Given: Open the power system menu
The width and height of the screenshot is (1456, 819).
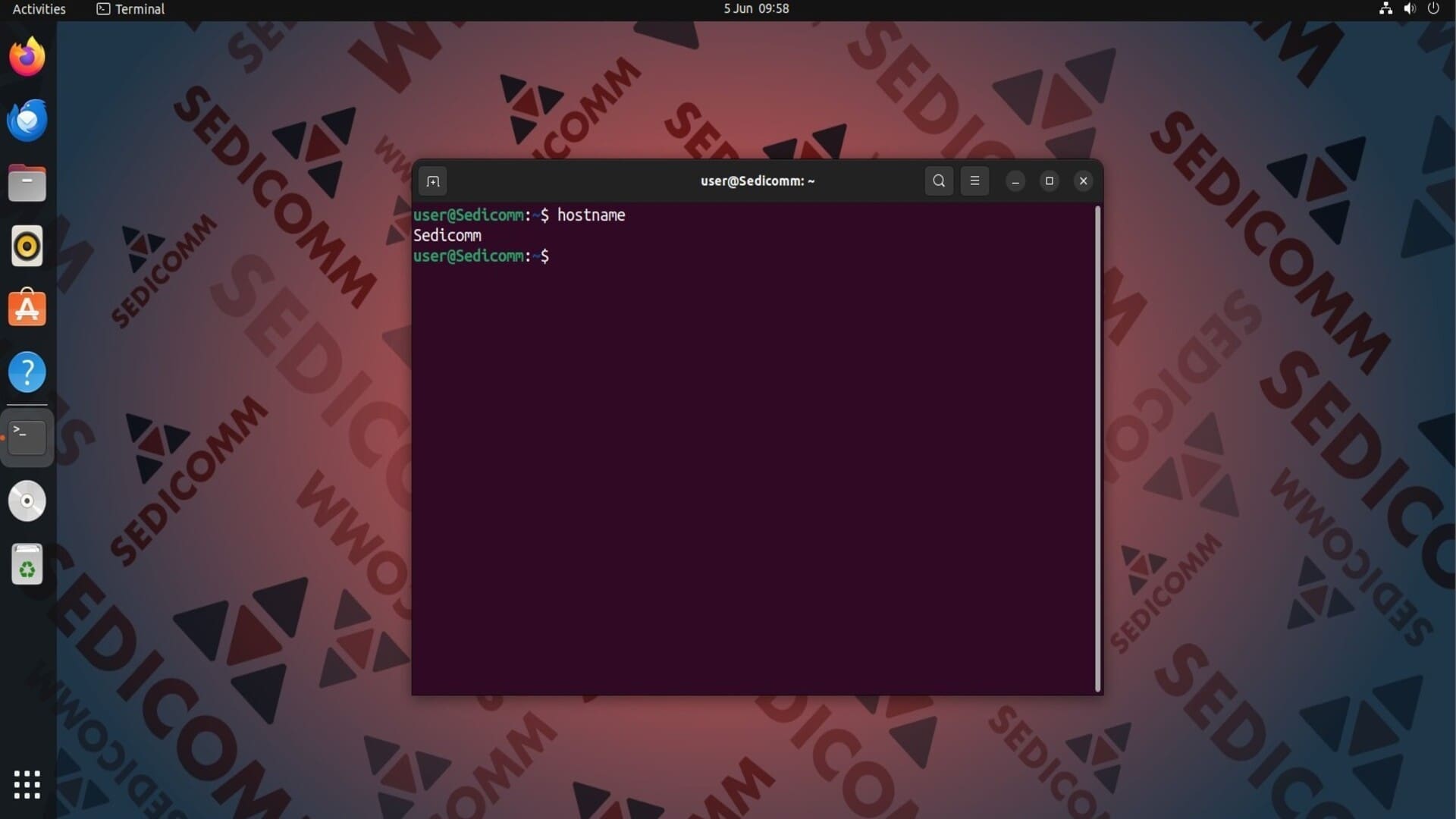Looking at the screenshot, I should pyautogui.click(x=1433, y=9).
